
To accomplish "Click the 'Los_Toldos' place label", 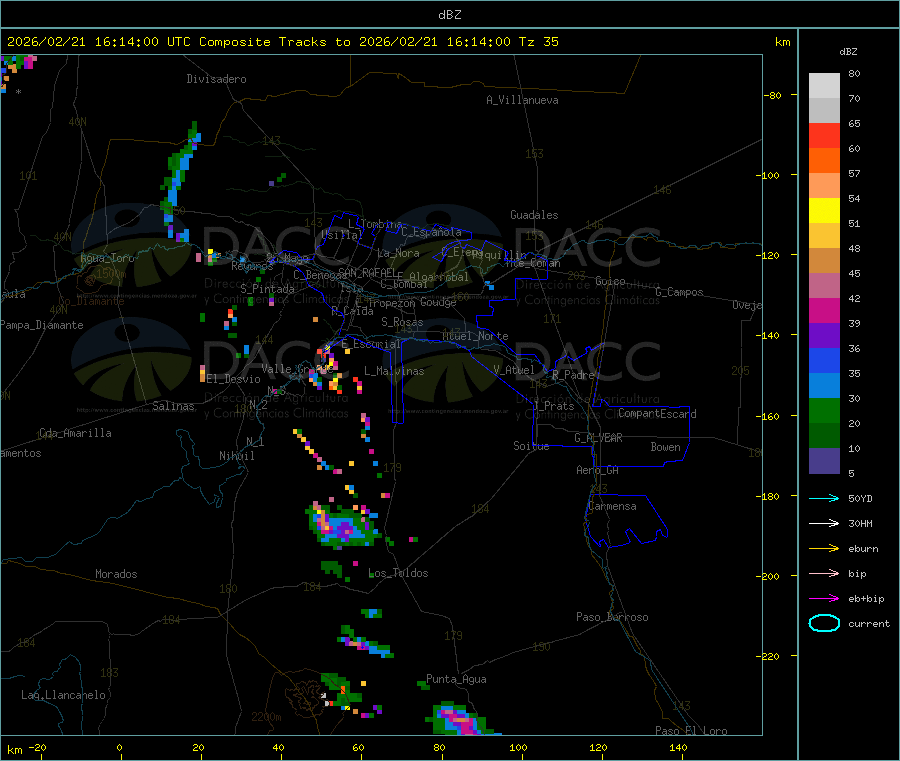I will pos(398,573).
